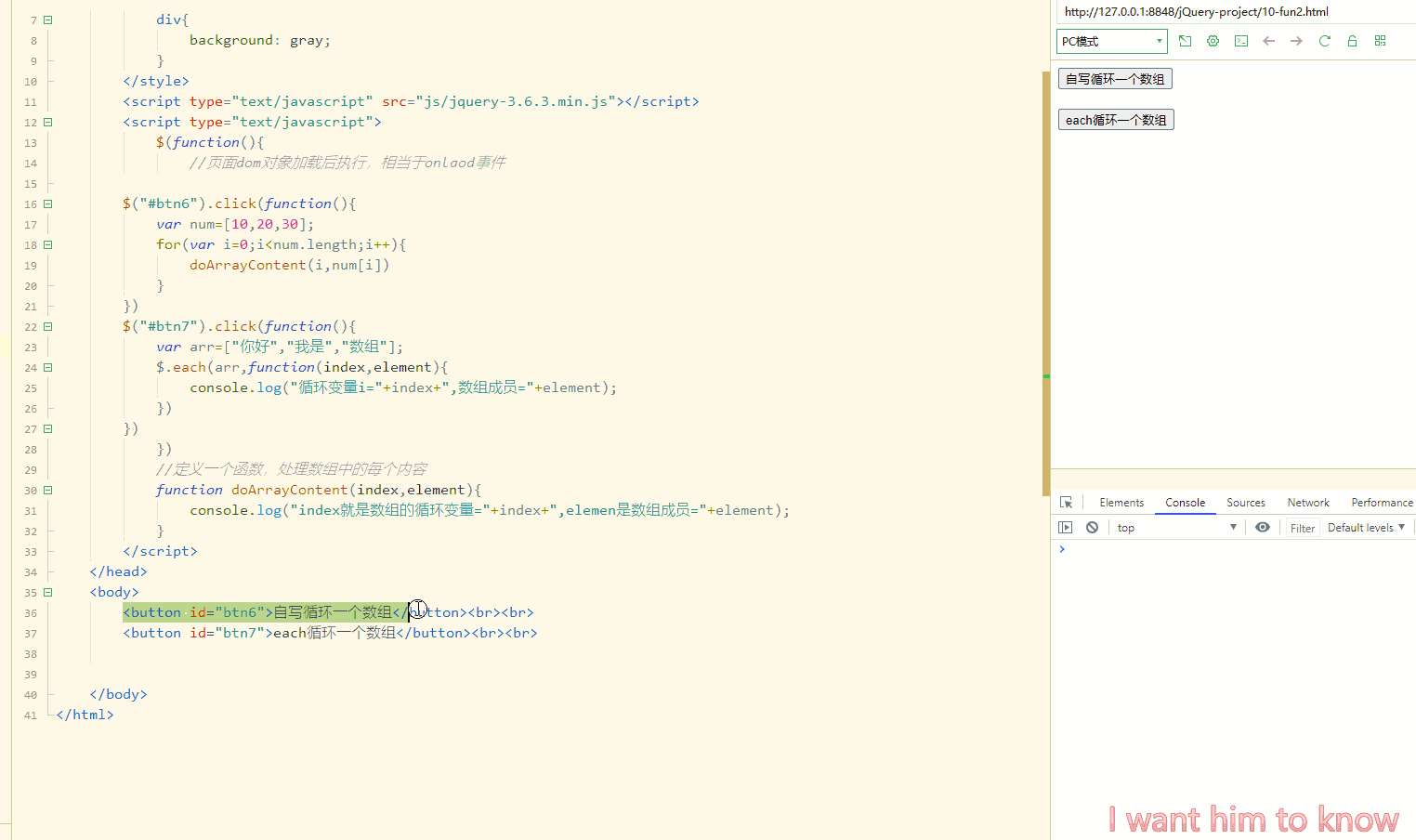Screen dimensions: 1416x840
Task: Collapse the for loop fold at line 18
Action: pyautogui.click(x=48, y=244)
